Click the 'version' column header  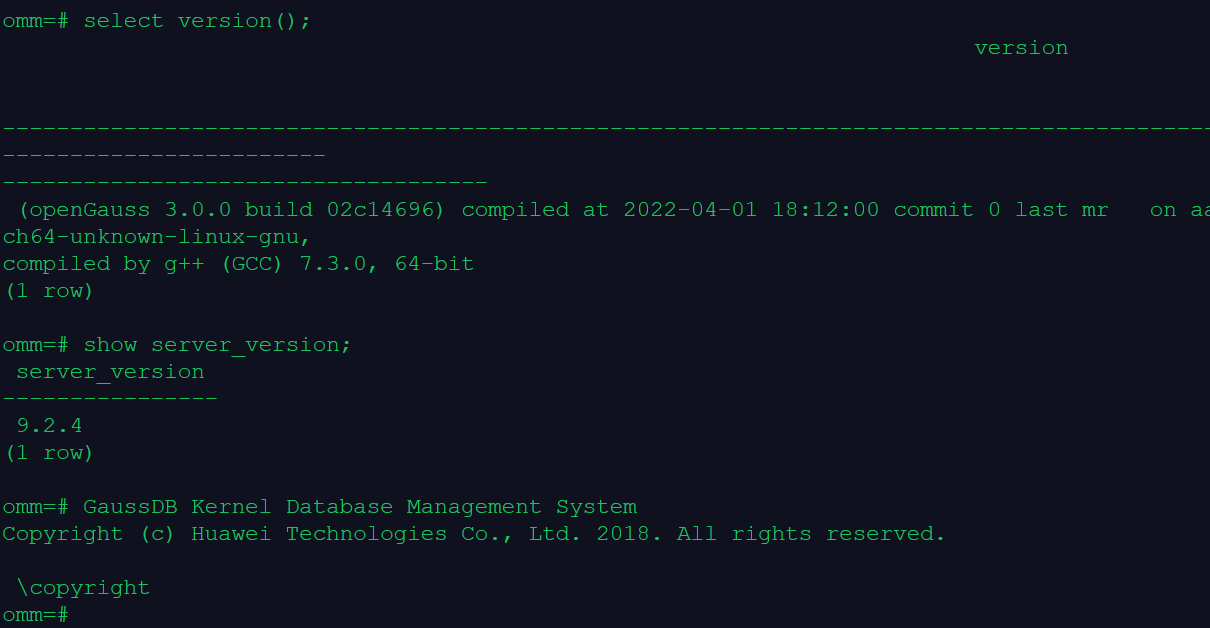click(1021, 48)
